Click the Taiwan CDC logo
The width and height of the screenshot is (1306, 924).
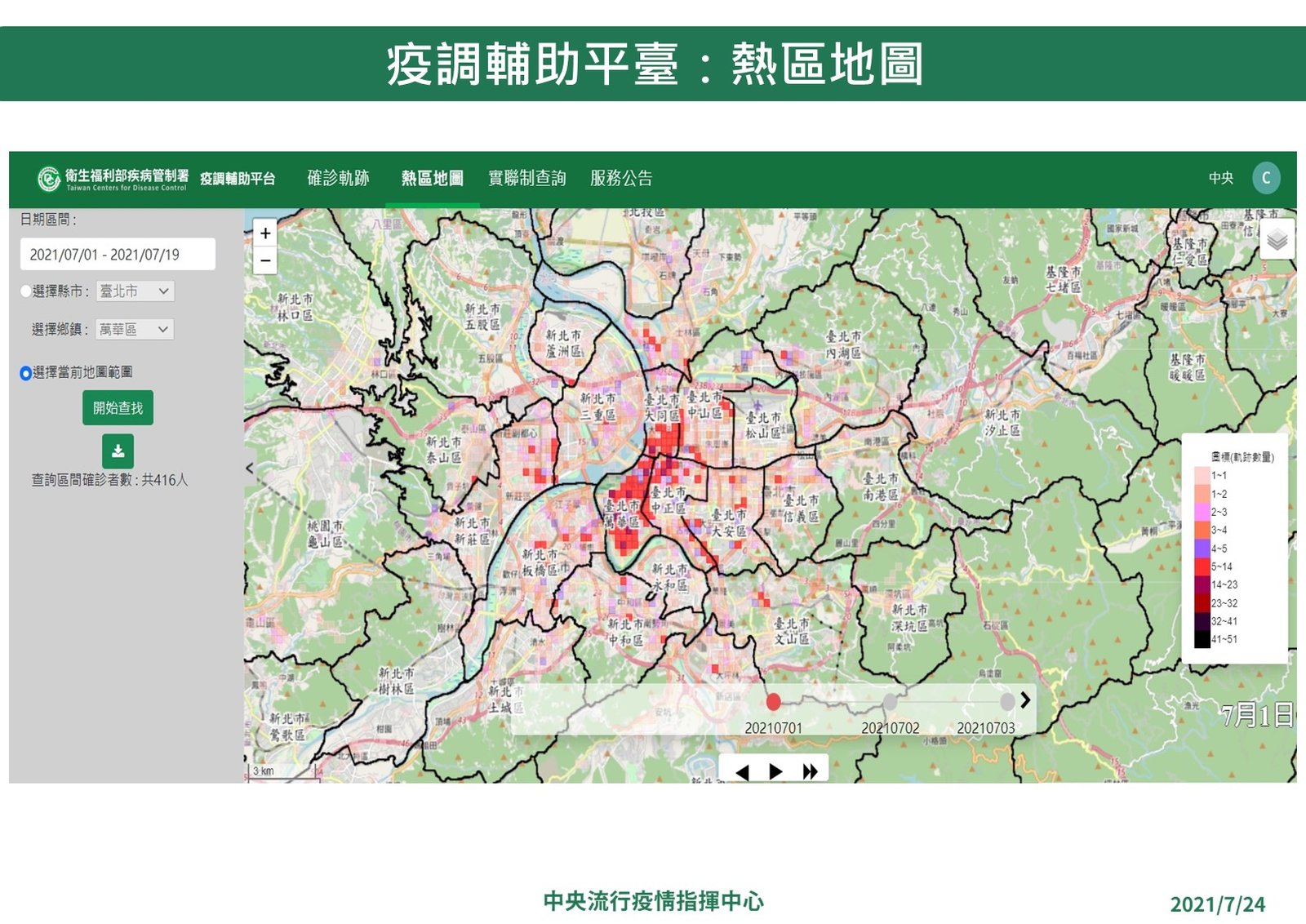coord(49,178)
